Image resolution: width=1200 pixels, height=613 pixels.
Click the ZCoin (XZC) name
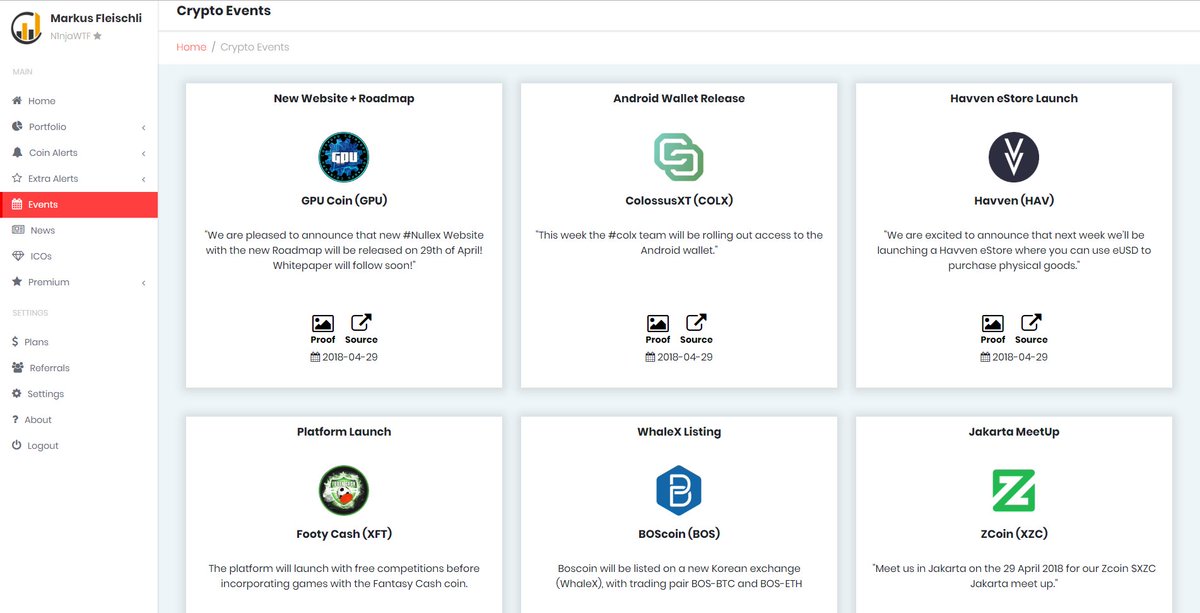pos(1014,534)
